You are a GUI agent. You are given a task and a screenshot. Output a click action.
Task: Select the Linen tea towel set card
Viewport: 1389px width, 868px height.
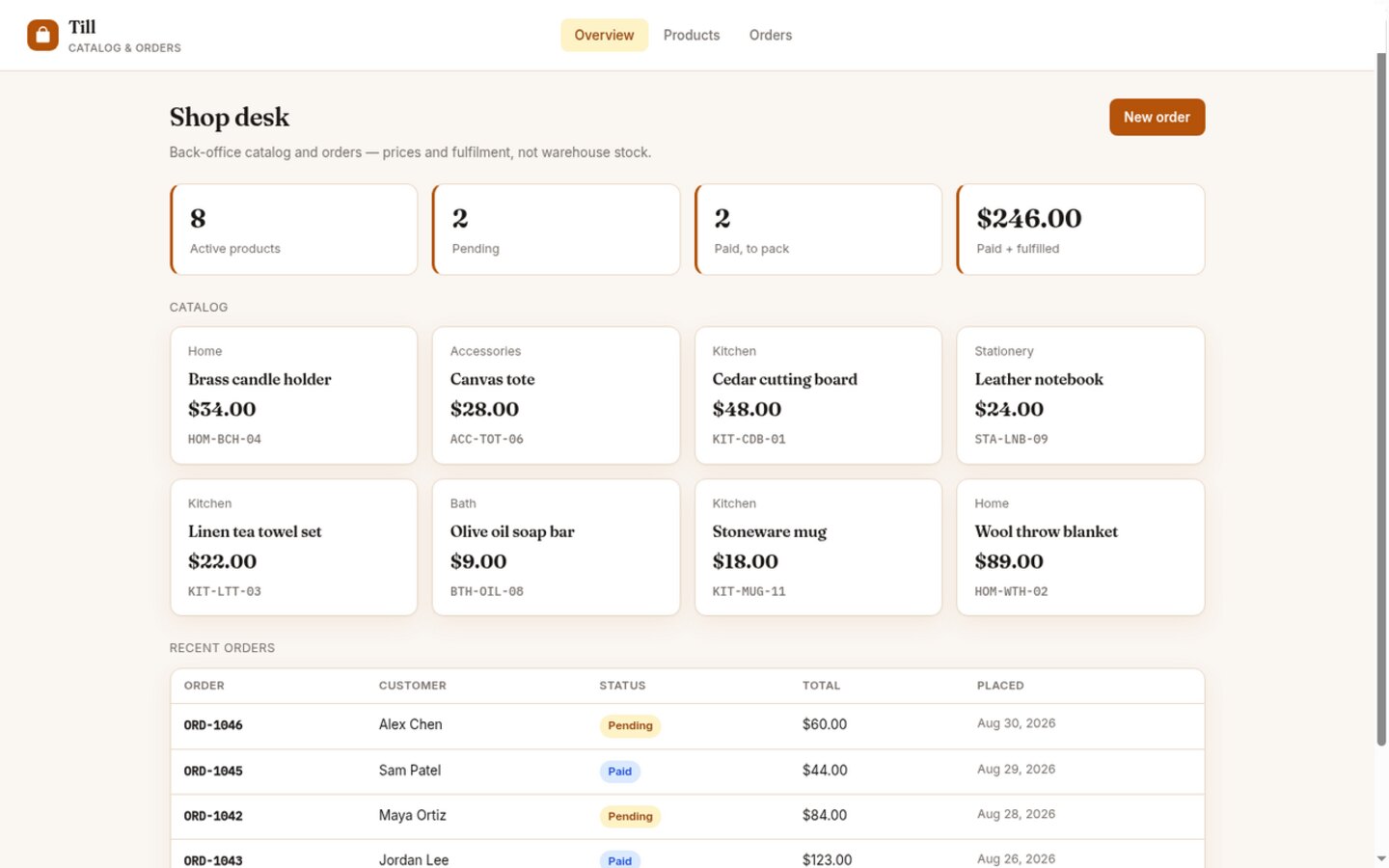point(294,548)
